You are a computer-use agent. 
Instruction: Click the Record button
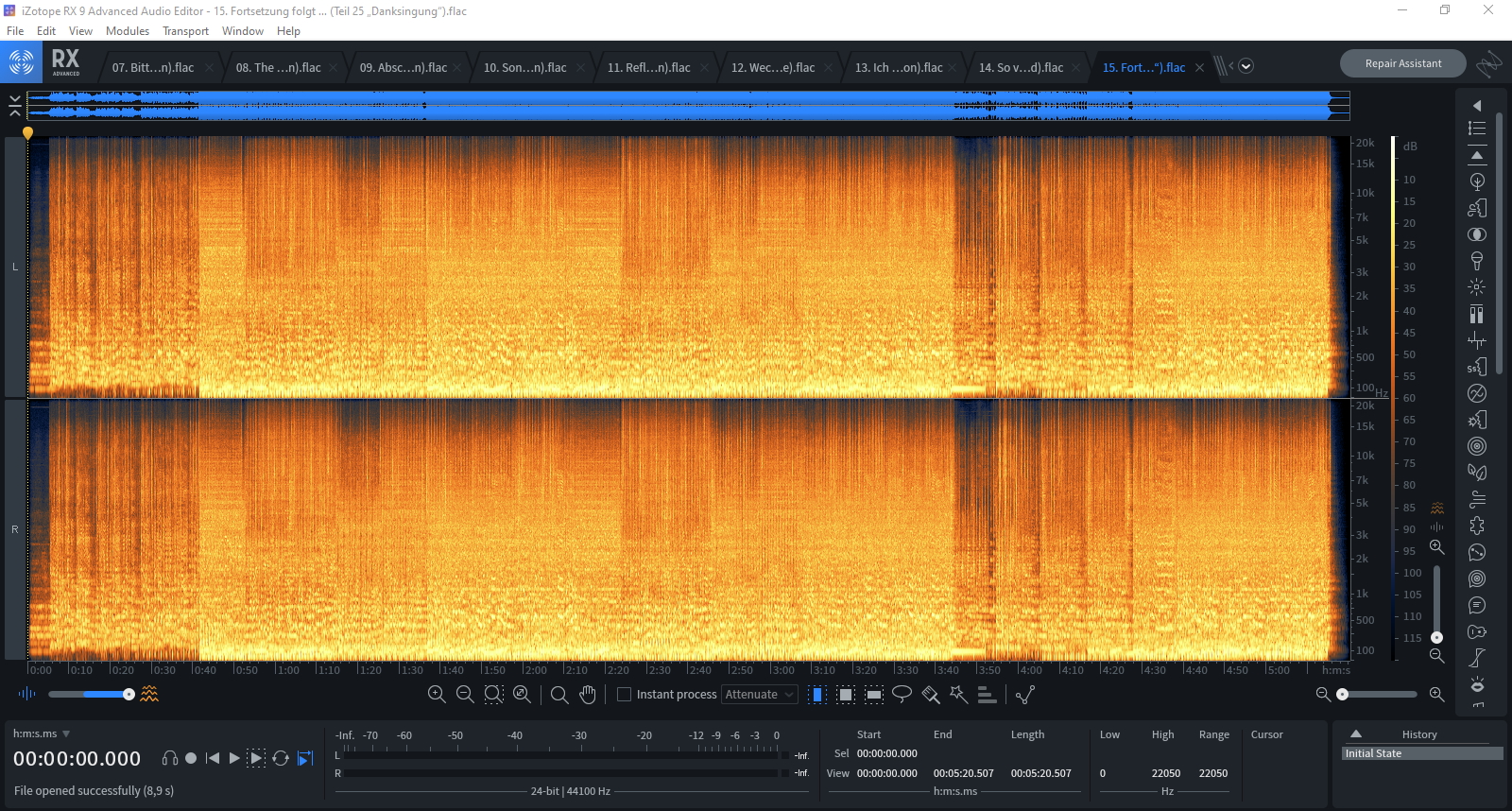(x=191, y=758)
